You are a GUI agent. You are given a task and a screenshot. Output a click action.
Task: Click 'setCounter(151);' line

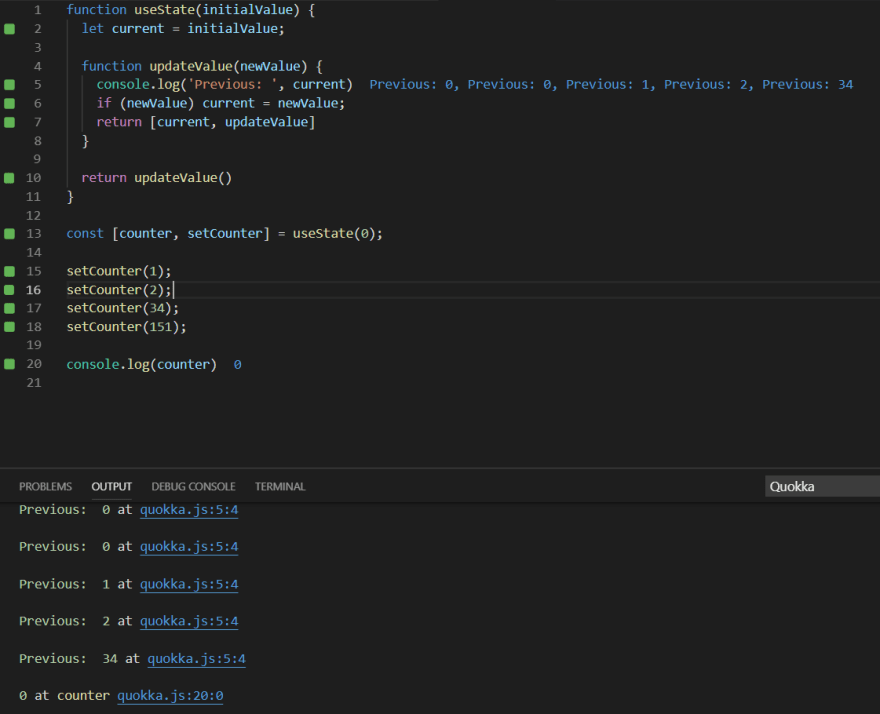coord(126,327)
